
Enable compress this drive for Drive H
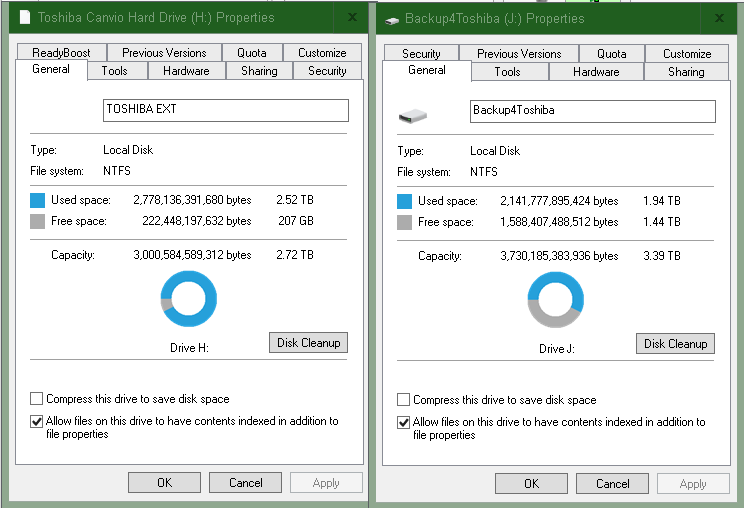click(x=37, y=398)
